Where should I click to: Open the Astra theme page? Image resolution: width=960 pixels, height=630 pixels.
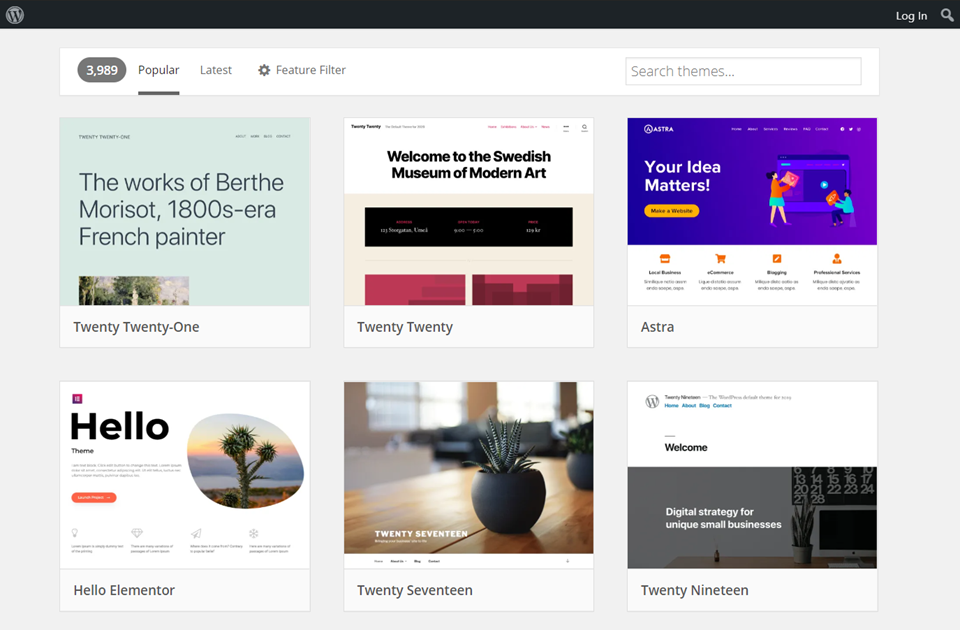point(656,327)
